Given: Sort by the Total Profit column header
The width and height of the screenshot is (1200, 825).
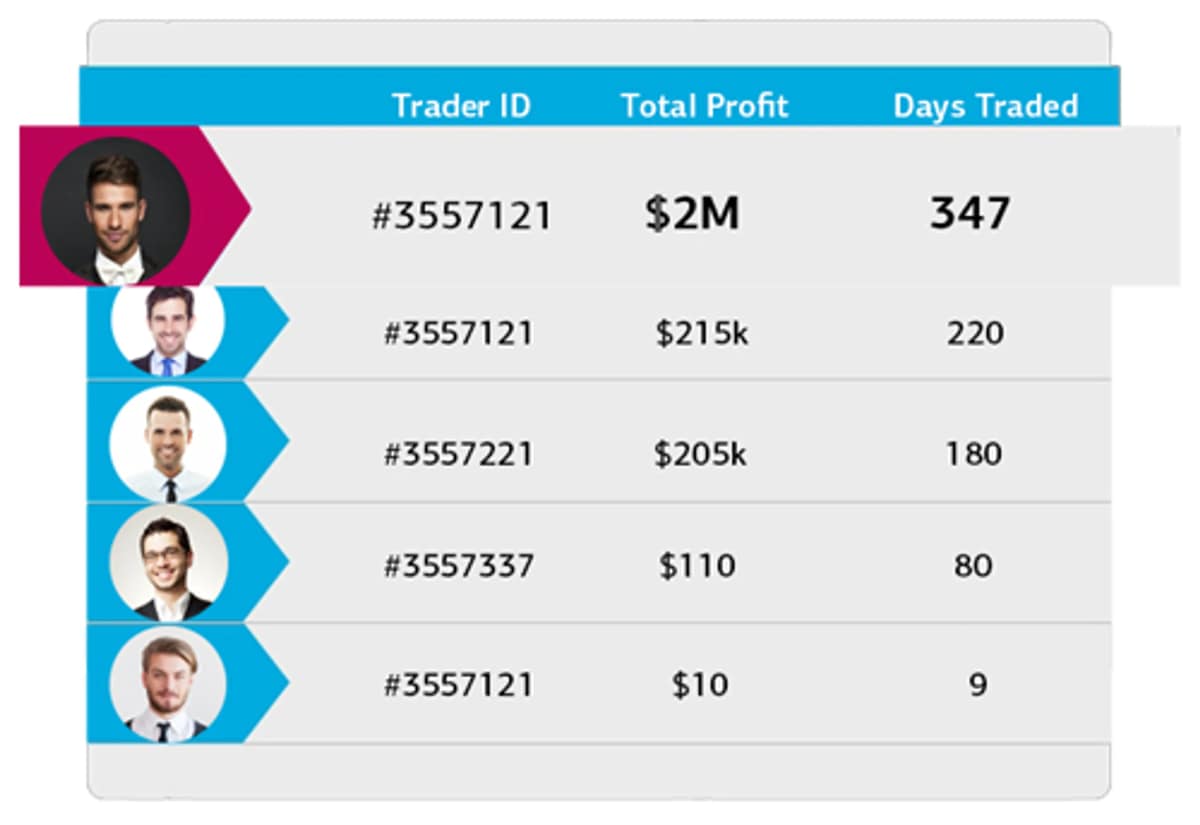Looking at the screenshot, I should point(705,106).
